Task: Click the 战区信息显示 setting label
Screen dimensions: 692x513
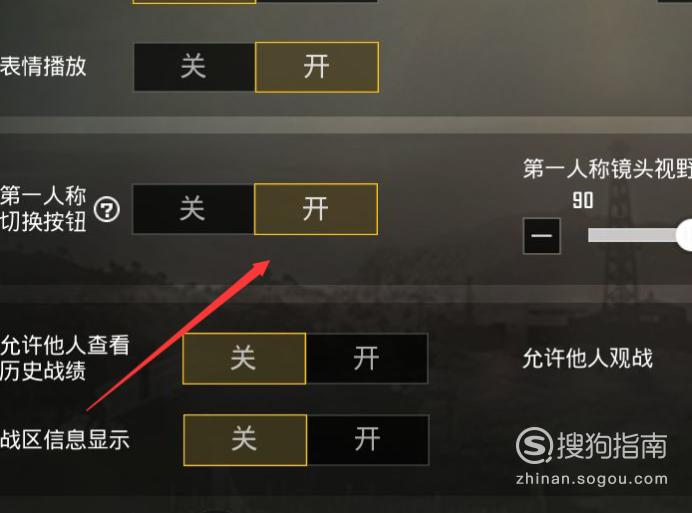Action: point(65,440)
